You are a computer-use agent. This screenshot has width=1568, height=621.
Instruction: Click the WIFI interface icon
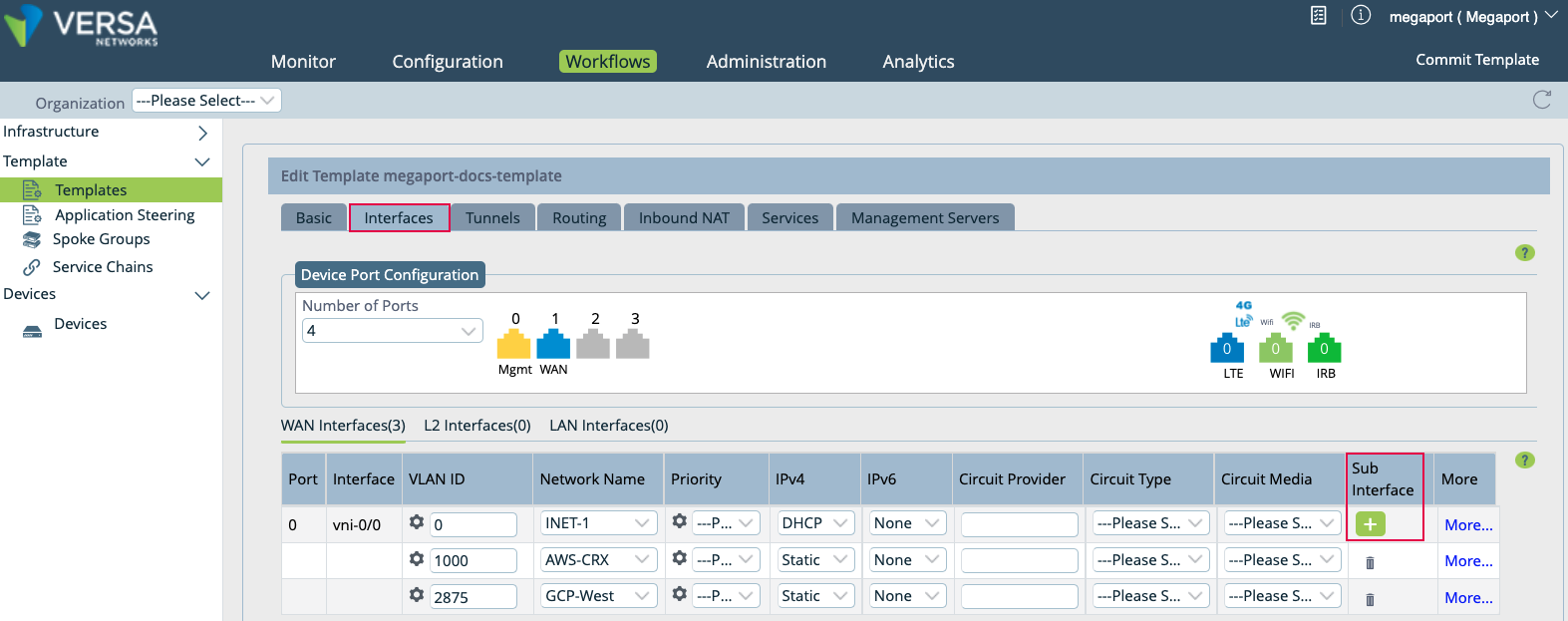click(1275, 348)
